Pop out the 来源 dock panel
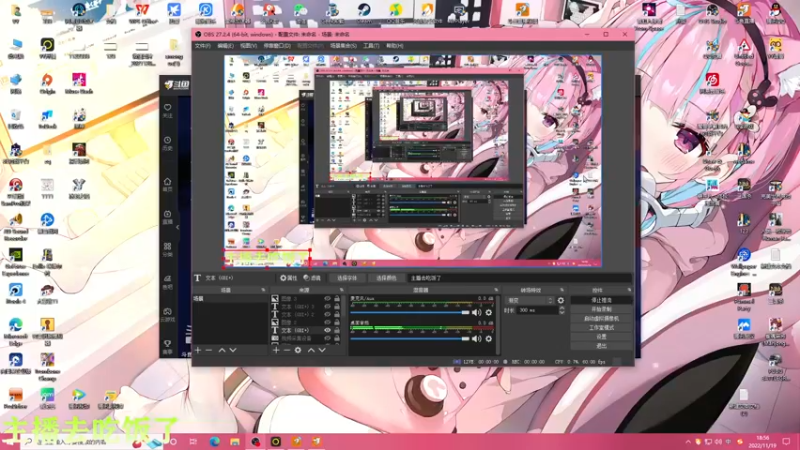The image size is (800, 450). 341,290
